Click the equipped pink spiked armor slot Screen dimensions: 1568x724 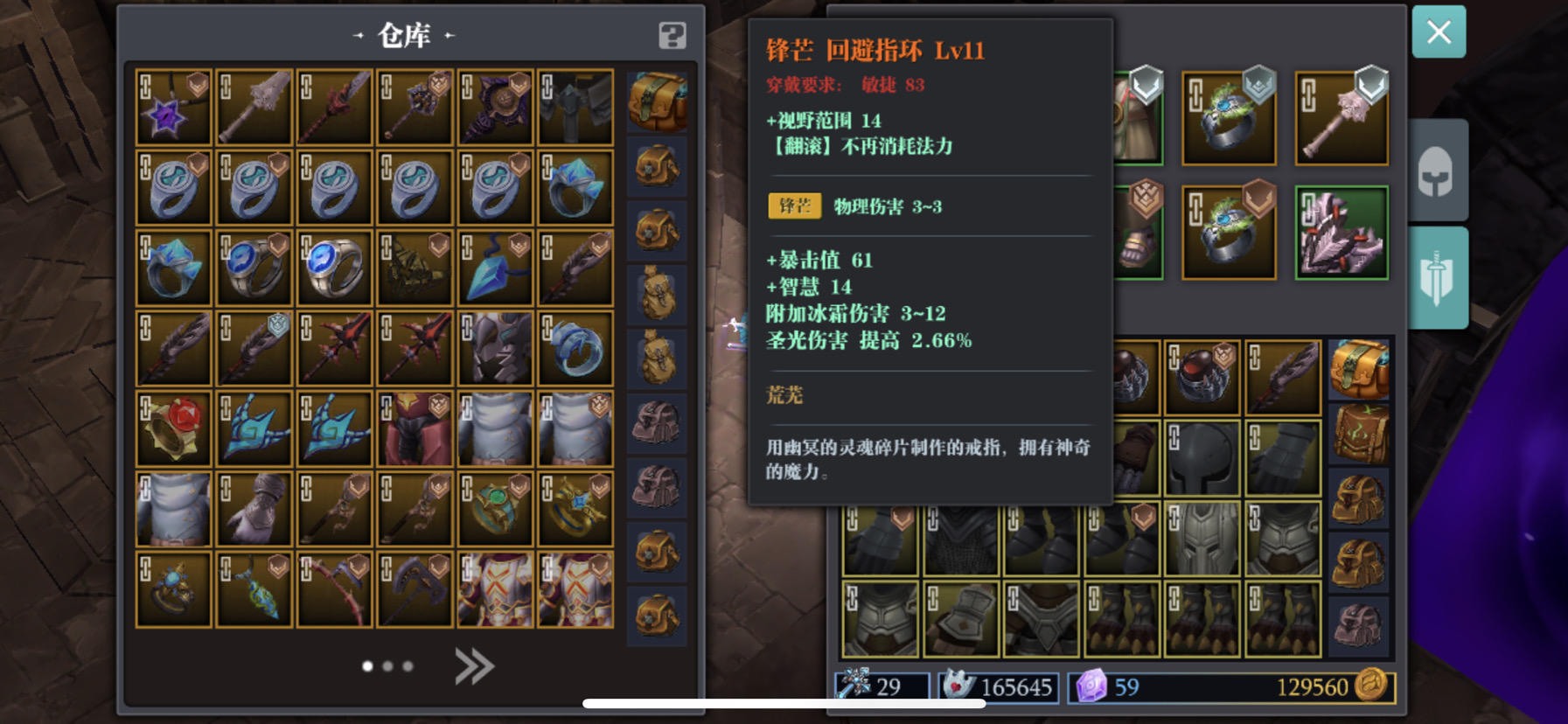[x=1342, y=233]
